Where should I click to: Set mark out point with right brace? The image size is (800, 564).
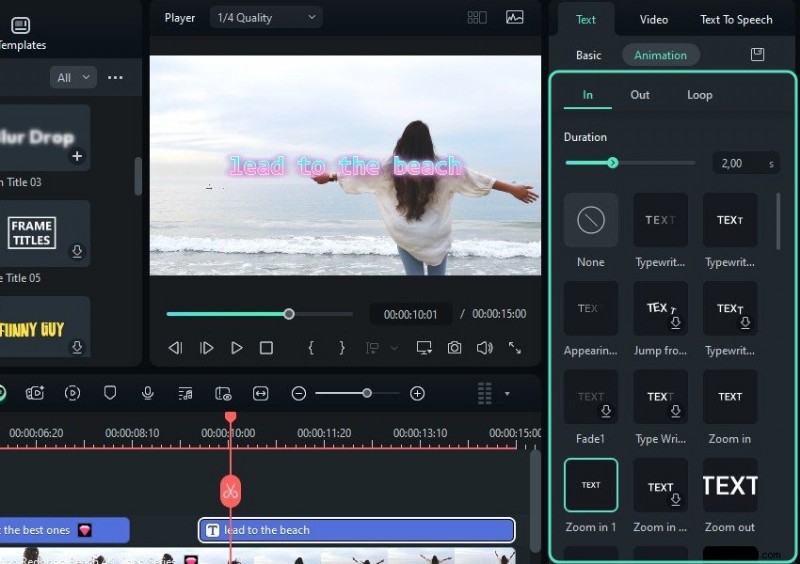pyautogui.click(x=342, y=348)
